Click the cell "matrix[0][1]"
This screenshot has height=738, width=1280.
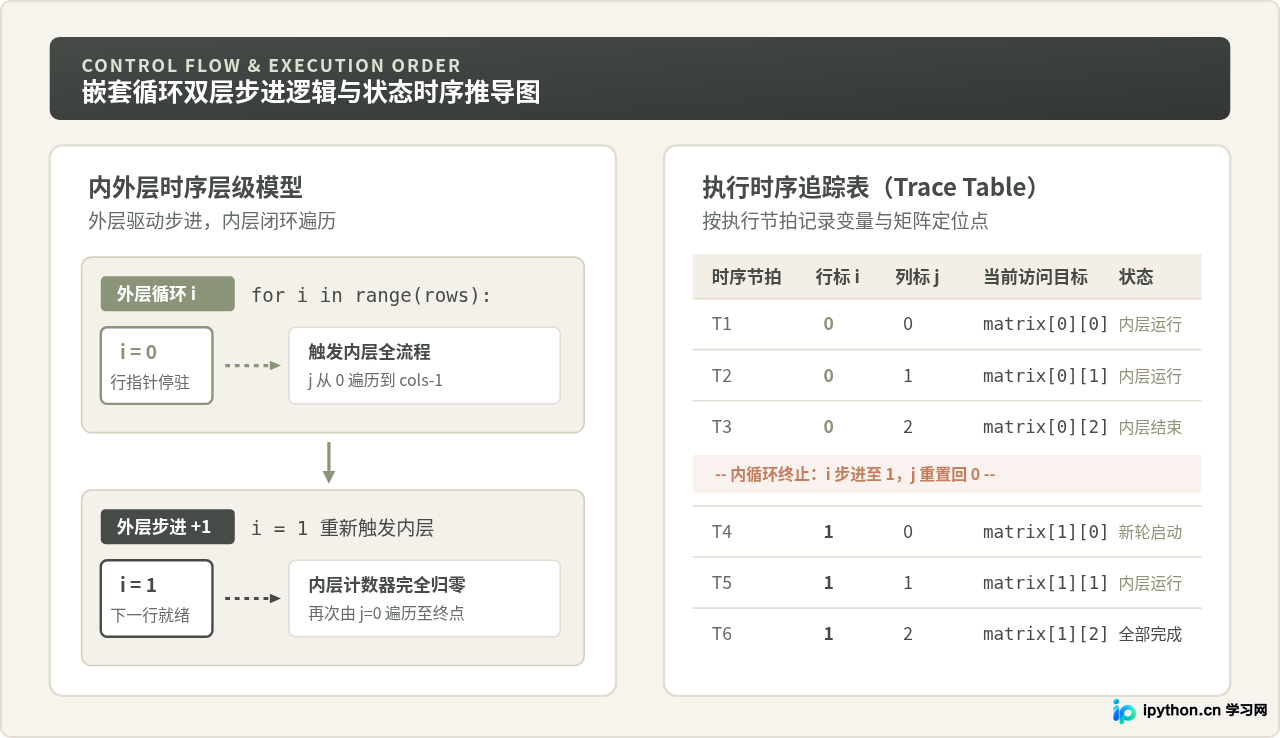coord(1046,376)
